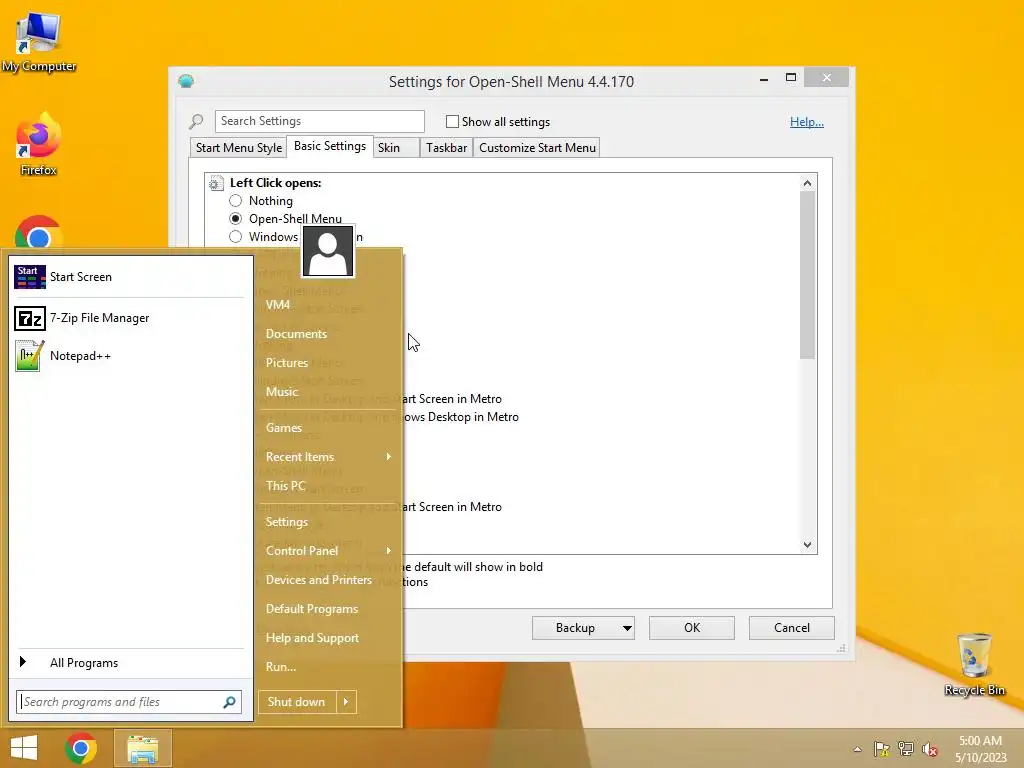1024x768 pixels.
Task: Open This PC from start menu
Action: coord(285,486)
